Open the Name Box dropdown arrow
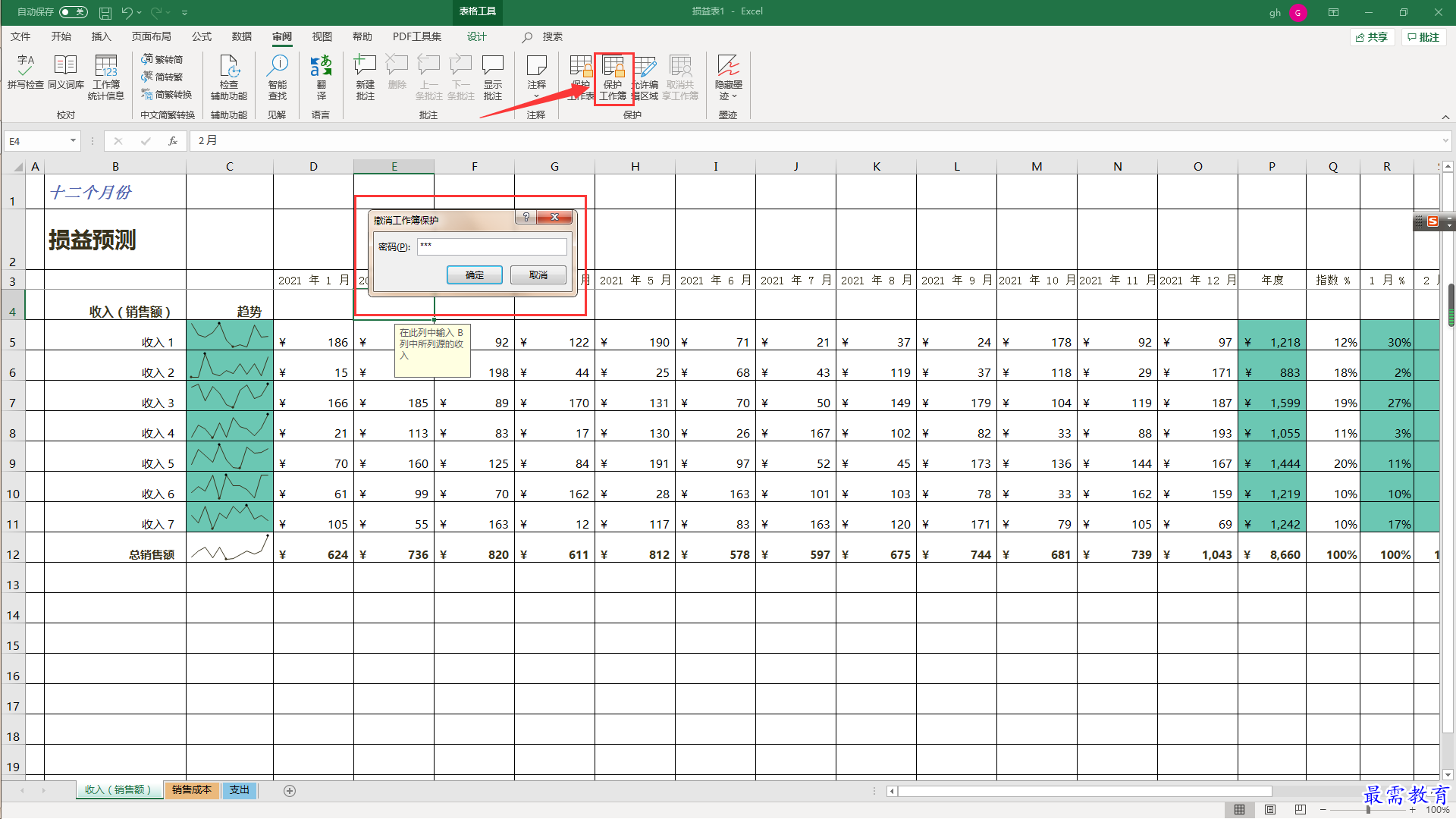Screen dimensions: 1456x819 point(73,141)
